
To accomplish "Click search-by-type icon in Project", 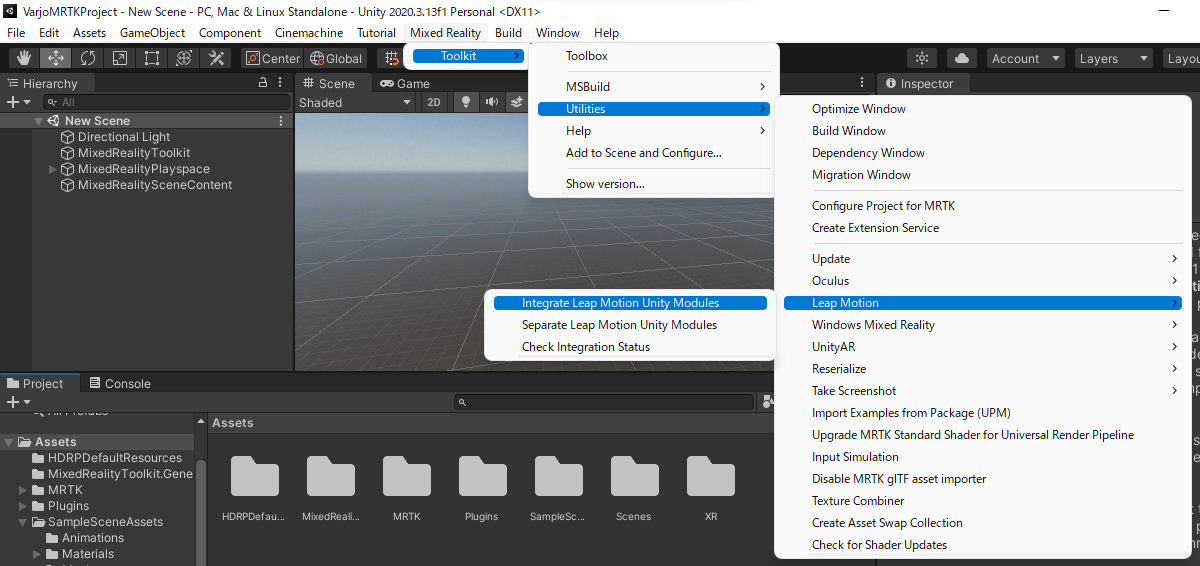I will [768, 402].
